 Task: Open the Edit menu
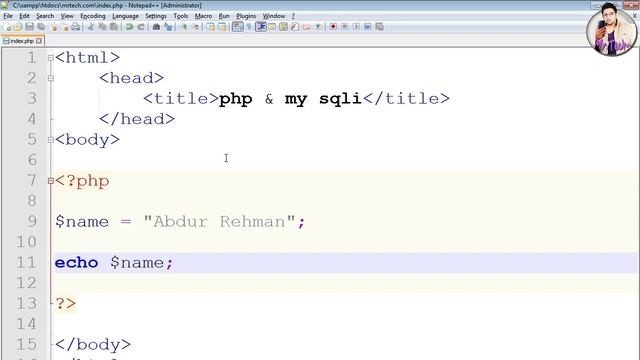[x=24, y=16]
